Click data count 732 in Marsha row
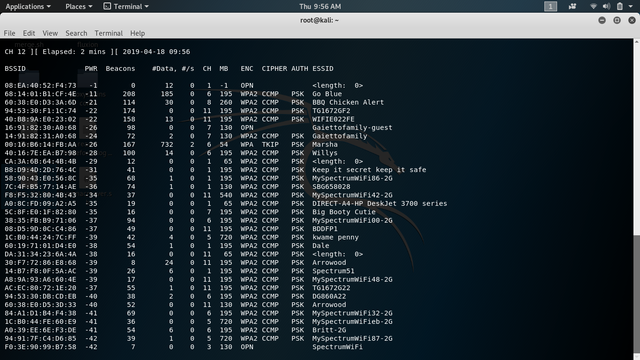The width and height of the screenshot is (640, 360). coord(167,144)
